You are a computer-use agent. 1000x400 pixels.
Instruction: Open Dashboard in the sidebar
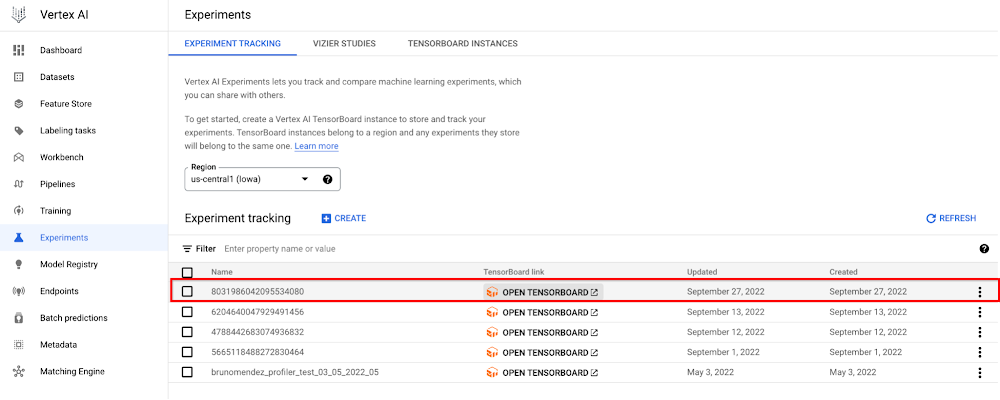pyautogui.click(x=84, y=50)
